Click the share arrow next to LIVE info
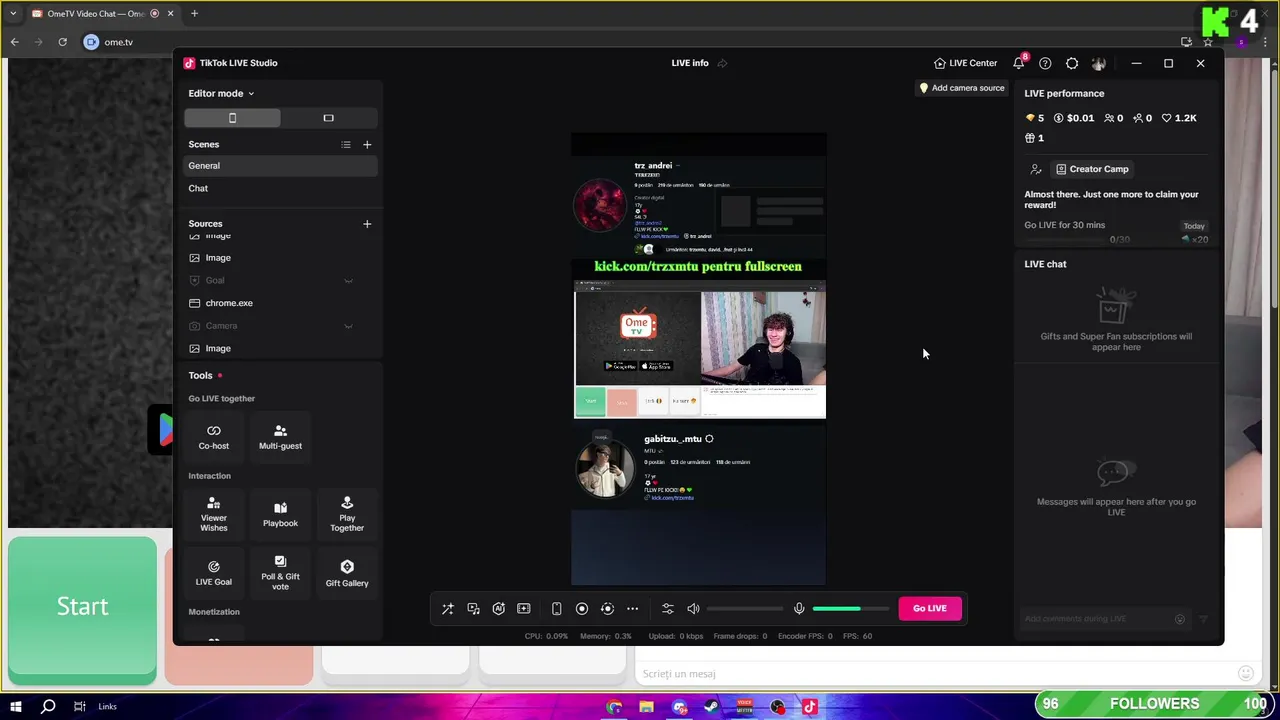This screenshot has width=1280, height=720. point(722,63)
